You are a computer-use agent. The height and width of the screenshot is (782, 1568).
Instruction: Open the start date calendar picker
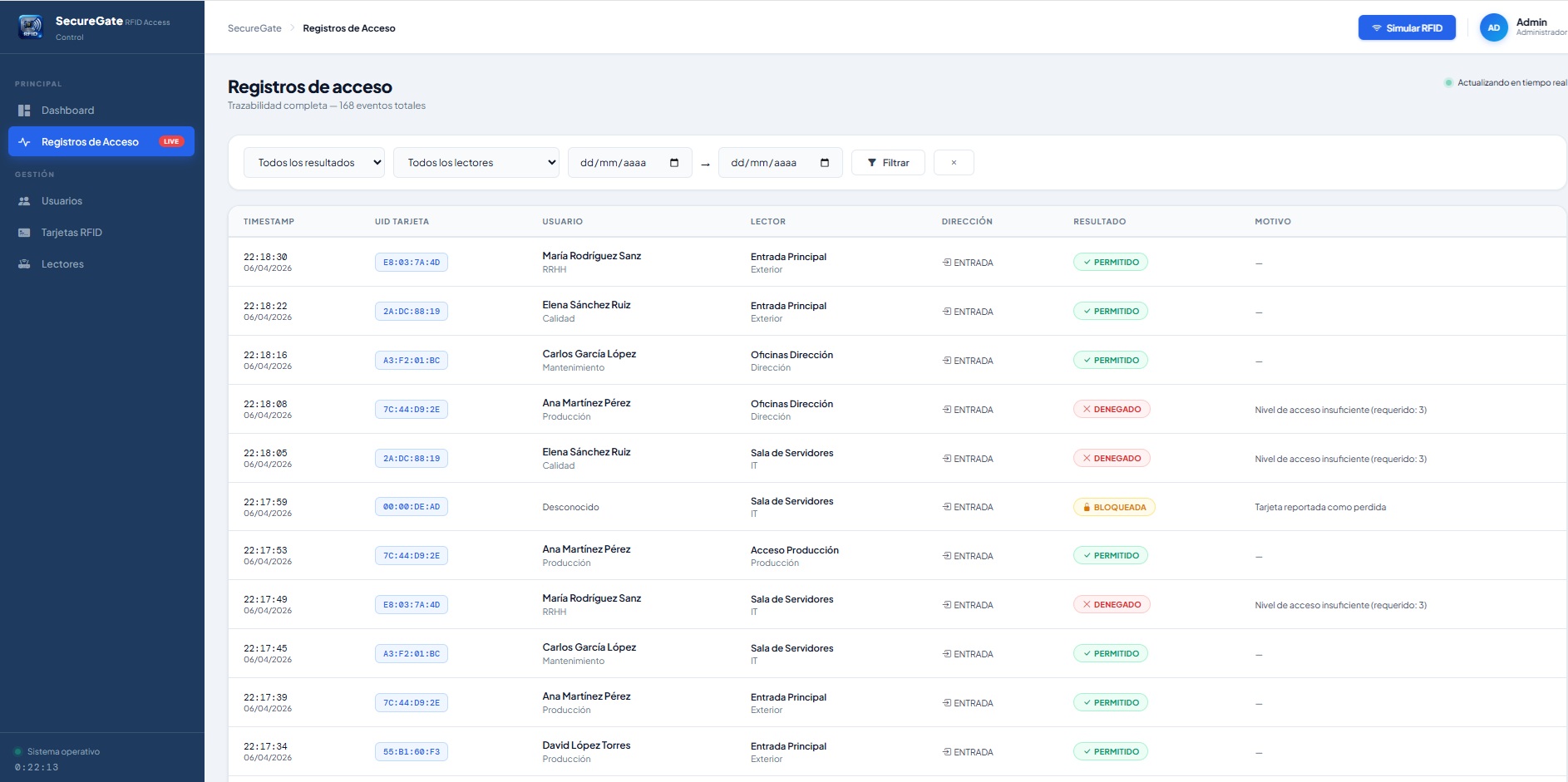[x=673, y=162]
